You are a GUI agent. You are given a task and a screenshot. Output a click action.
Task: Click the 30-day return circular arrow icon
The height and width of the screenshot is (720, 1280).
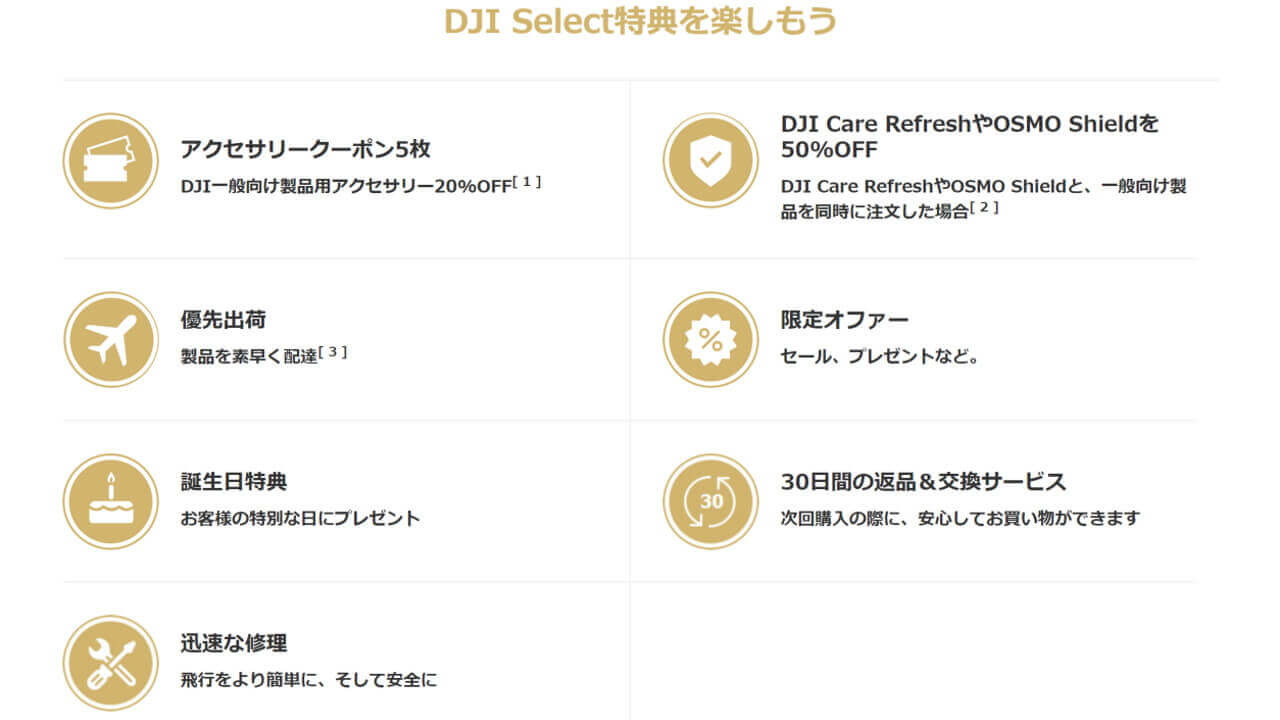click(710, 501)
